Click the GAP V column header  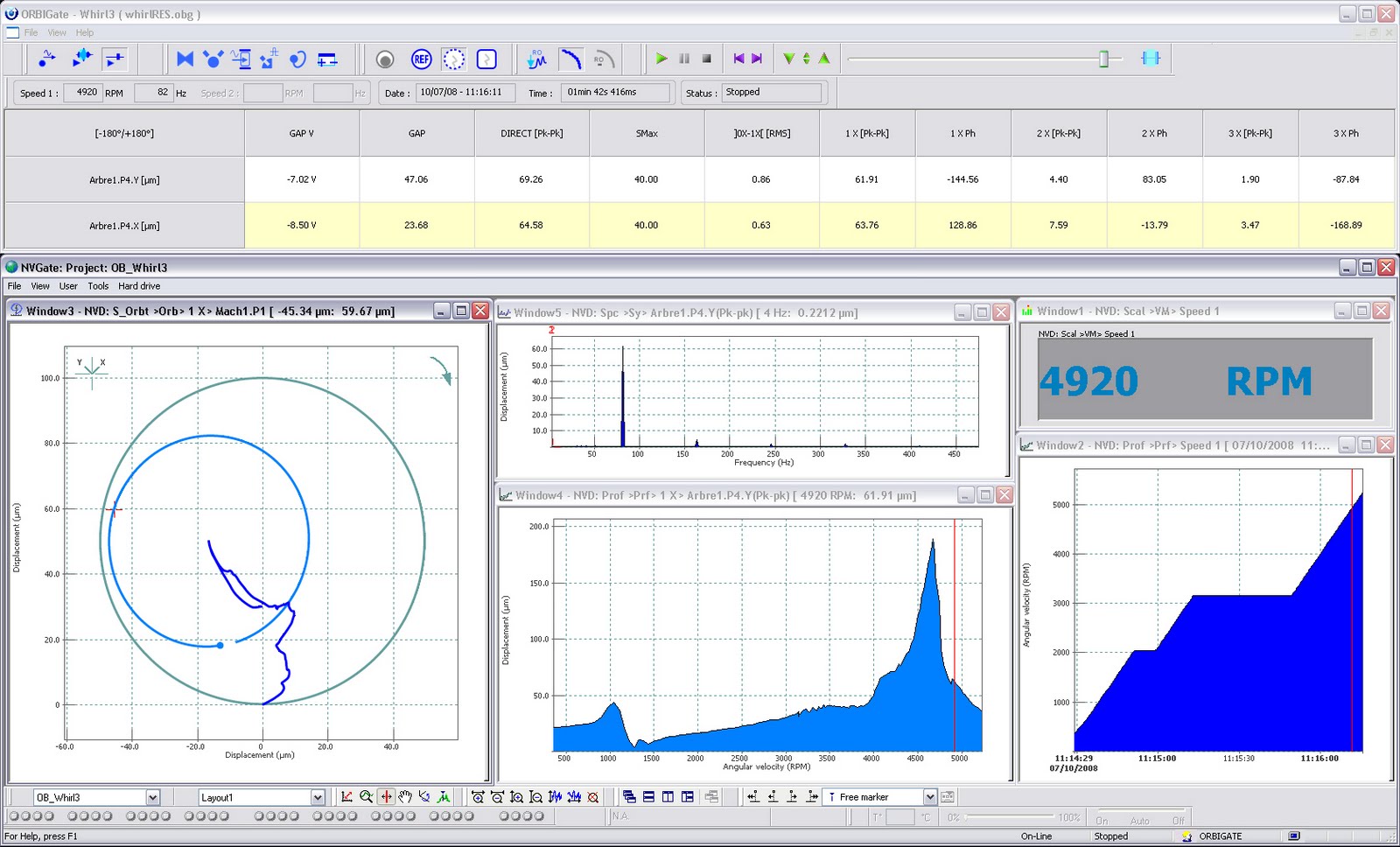302,134
